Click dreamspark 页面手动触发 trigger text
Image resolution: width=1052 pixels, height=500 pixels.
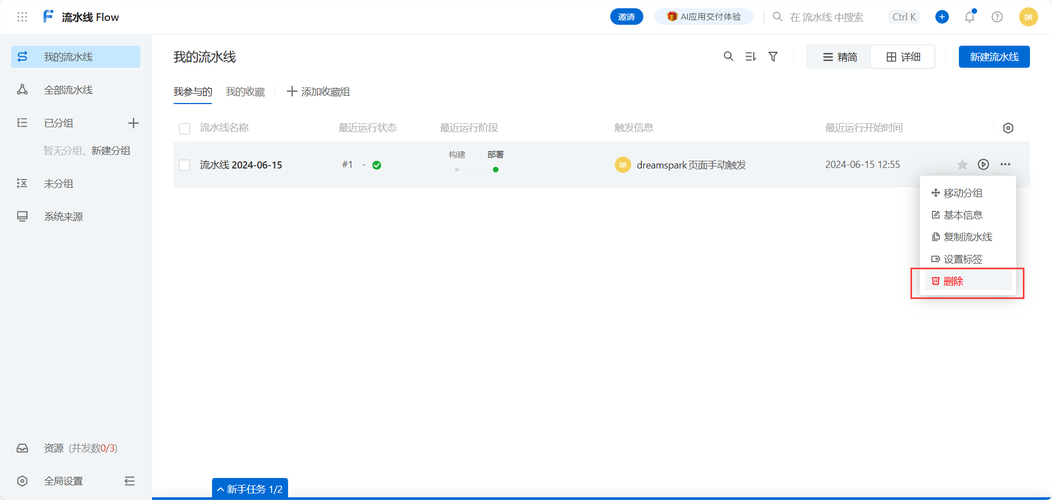click(691, 165)
